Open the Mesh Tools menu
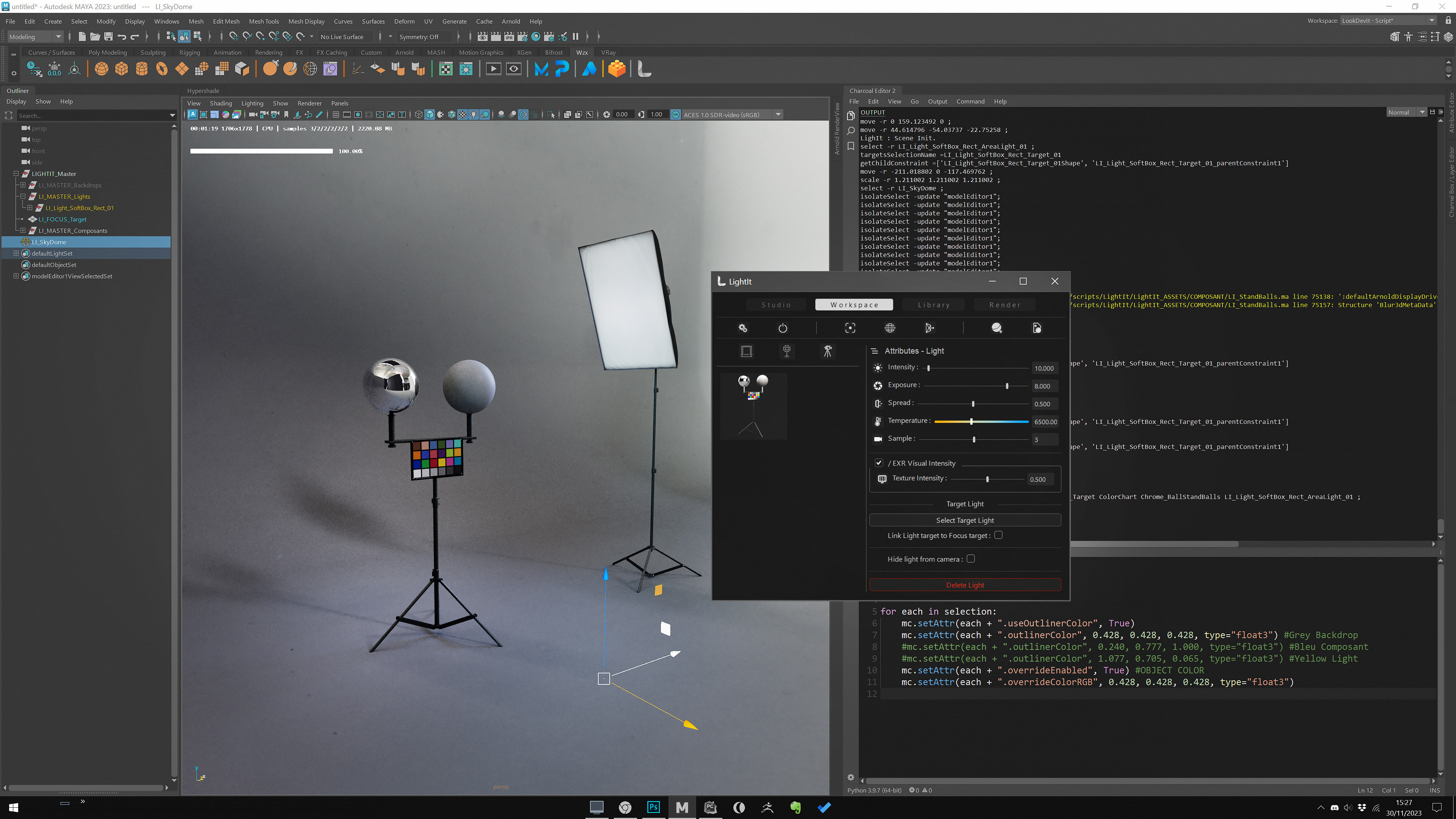 click(264, 22)
